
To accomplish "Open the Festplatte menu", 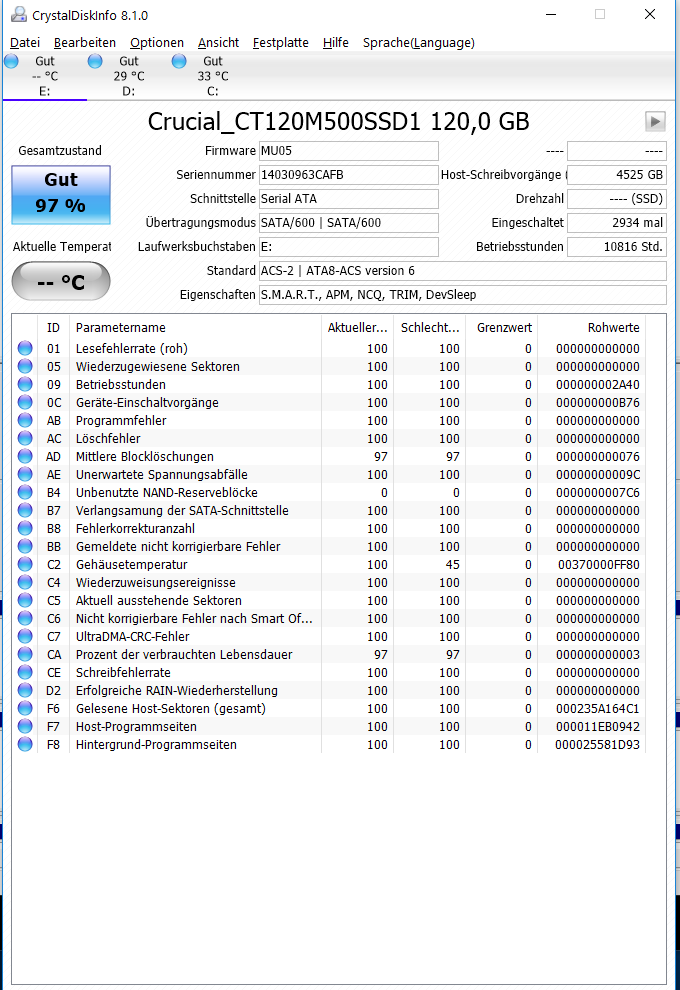I will (280, 42).
